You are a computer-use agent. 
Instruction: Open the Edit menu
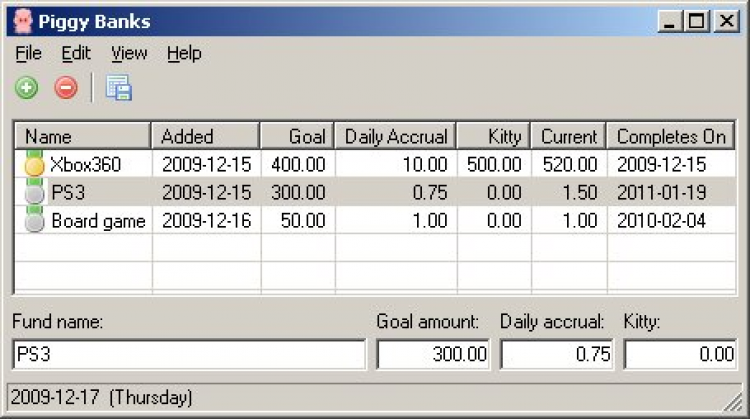point(75,53)
